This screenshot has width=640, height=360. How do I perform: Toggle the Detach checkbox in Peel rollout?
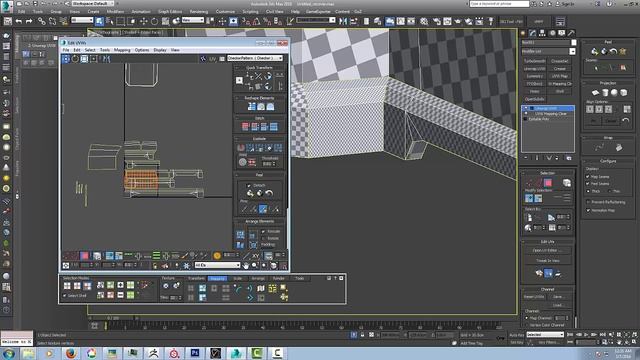[249, 185]
